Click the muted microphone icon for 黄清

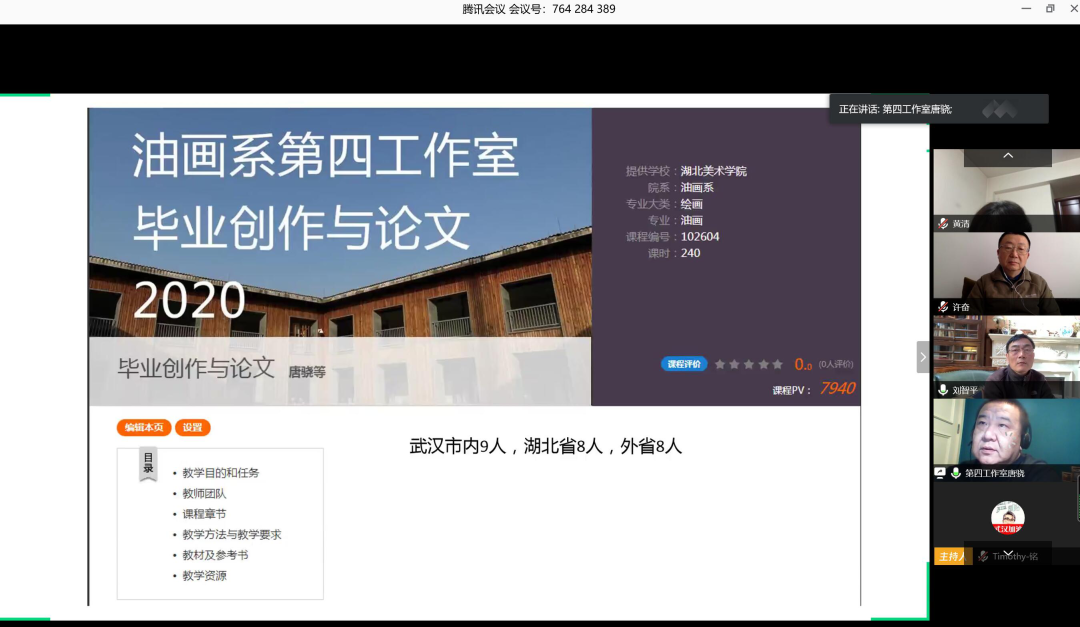click(x=943, y=223)
